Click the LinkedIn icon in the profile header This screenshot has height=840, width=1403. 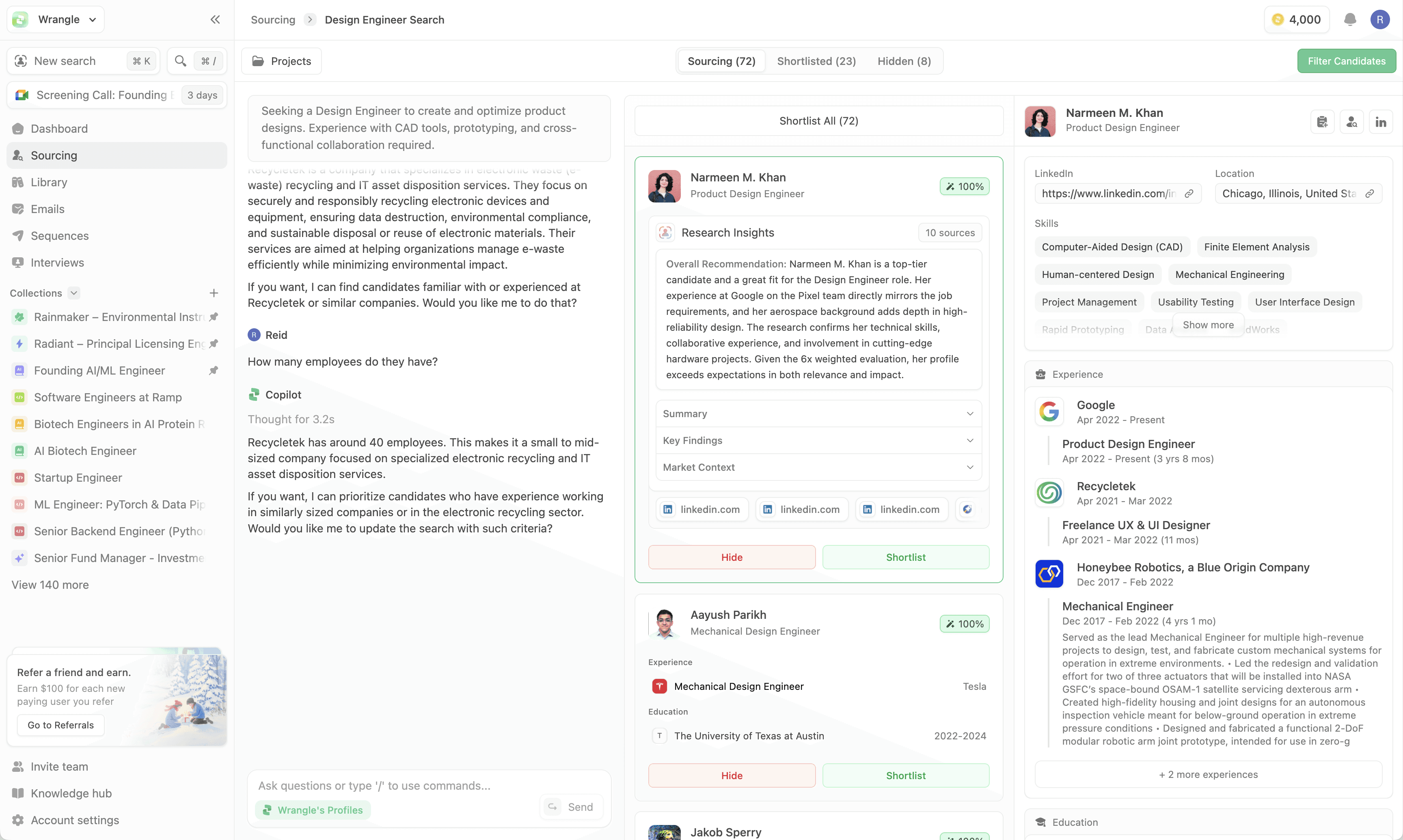(1380, 122)
